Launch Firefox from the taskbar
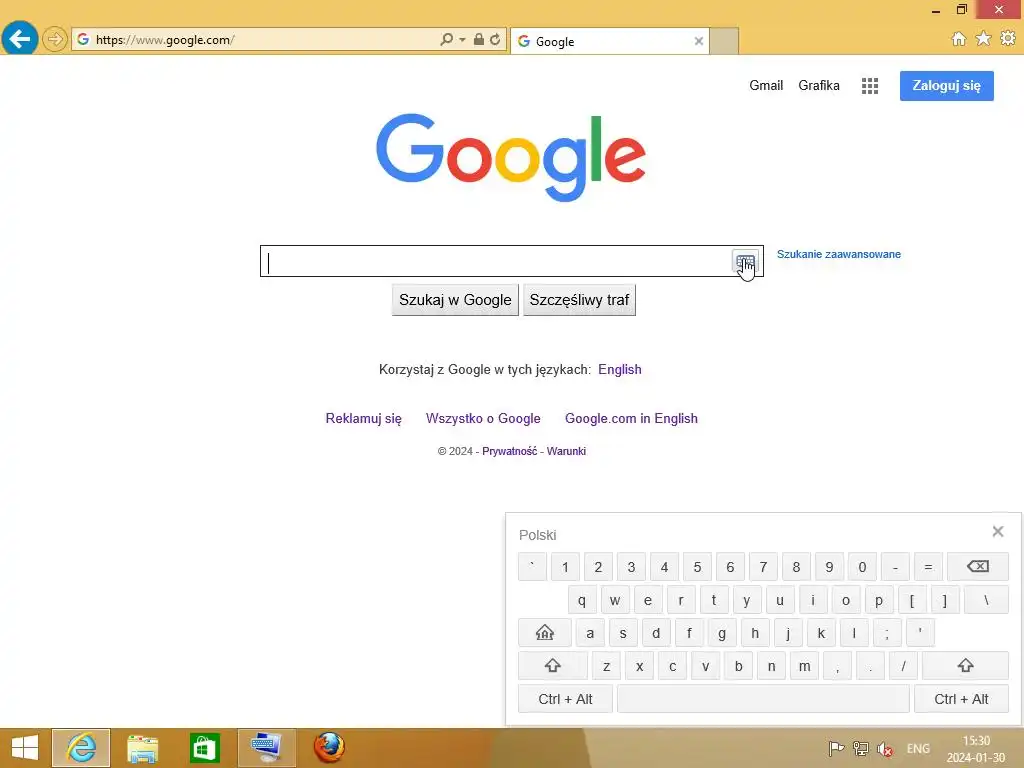The image size is (1024, 768). tap(329, 748)
